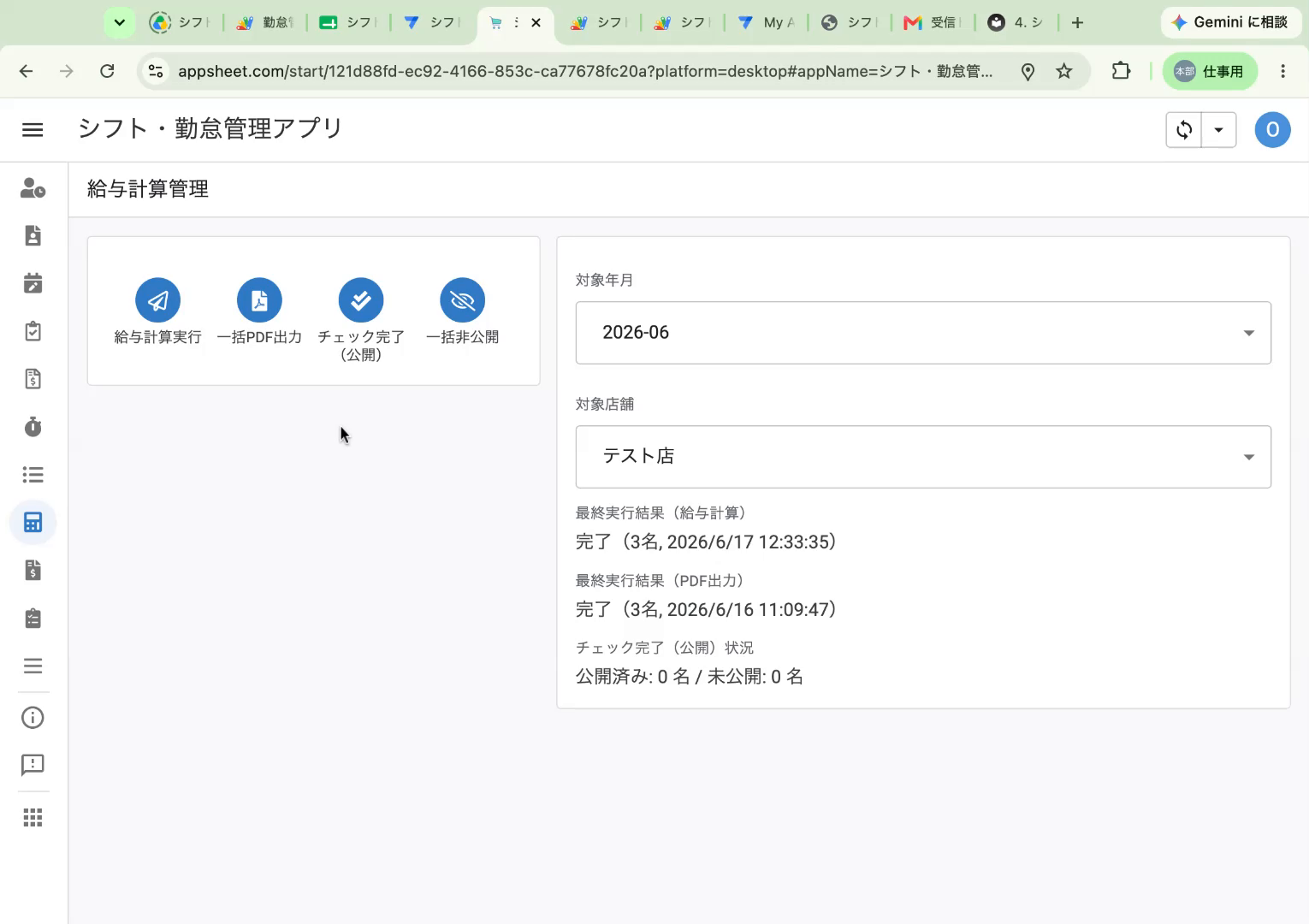Open the Chrome three-dot menu
This screenshot has height=924, width=1309.
[x=1282, y=71]
